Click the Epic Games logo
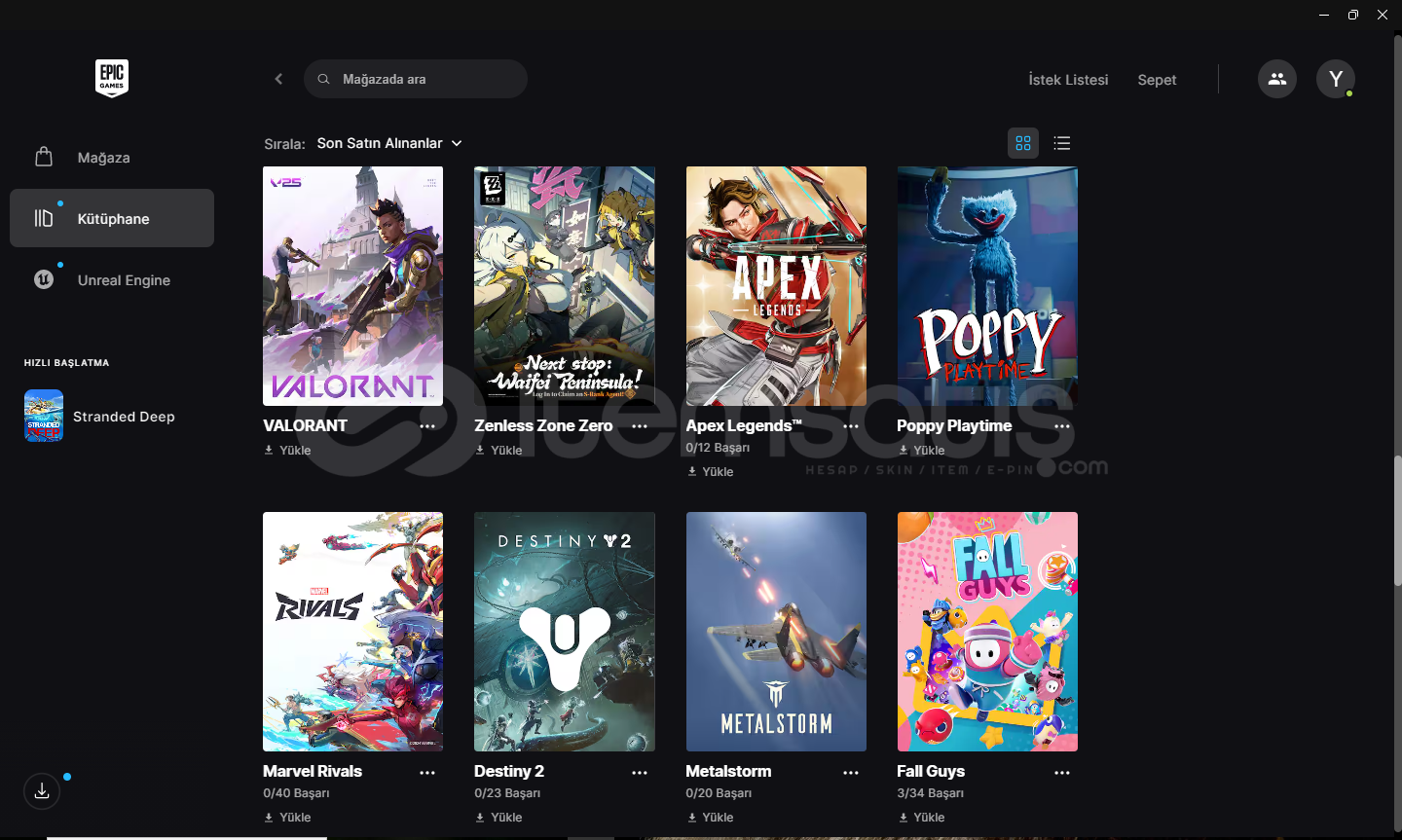This screenshot has height=840, width=1402. pos(112,79)
